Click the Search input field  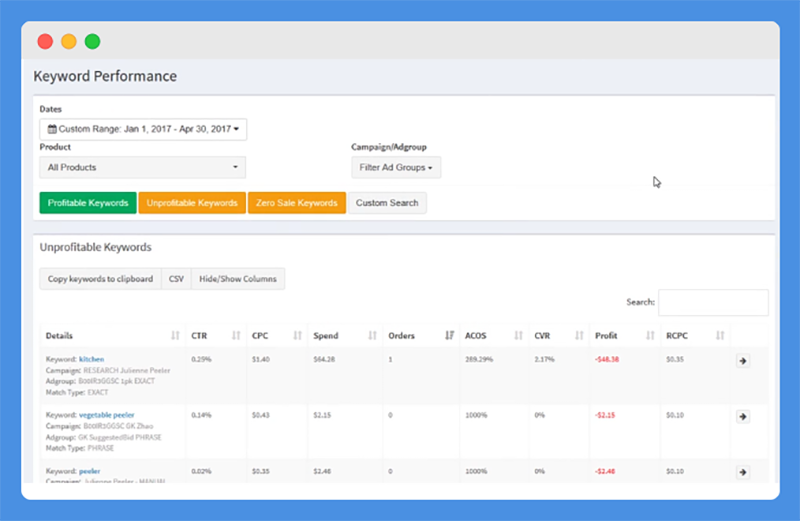click(x=713, y=302)
